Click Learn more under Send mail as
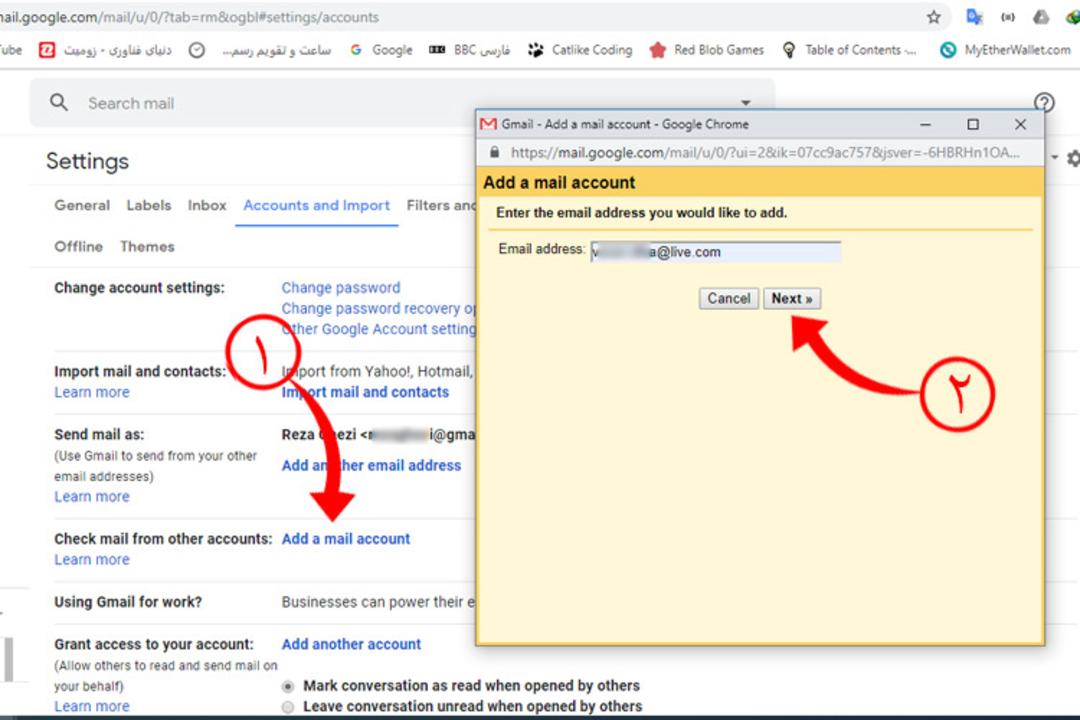 tap(92, 497)
